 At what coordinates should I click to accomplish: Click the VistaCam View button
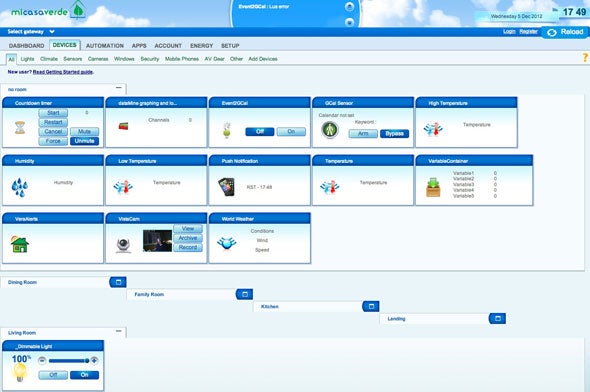[x=188, y=229]
